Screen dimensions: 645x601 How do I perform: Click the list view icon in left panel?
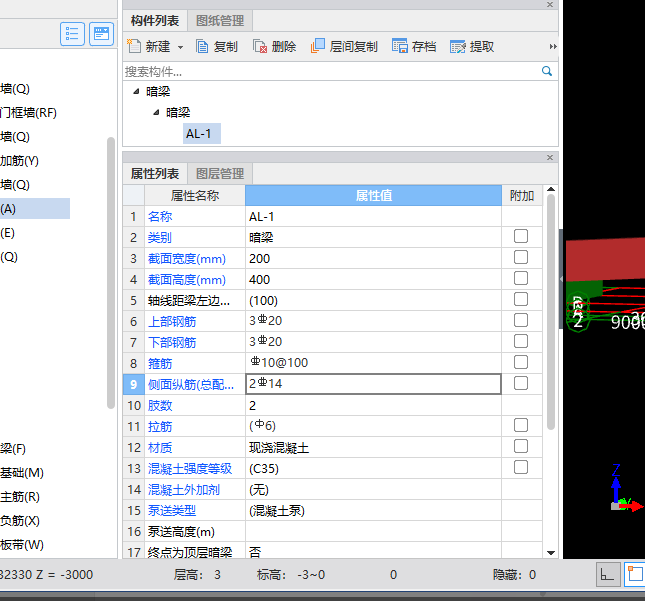[72, 34]
